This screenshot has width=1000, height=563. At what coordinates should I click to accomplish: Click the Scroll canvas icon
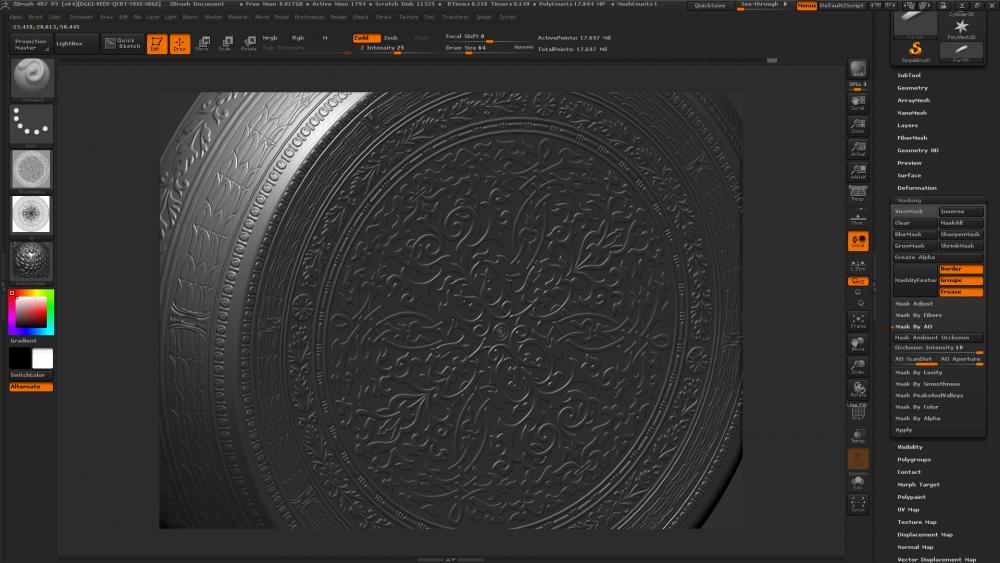click(x=858, y=103)
